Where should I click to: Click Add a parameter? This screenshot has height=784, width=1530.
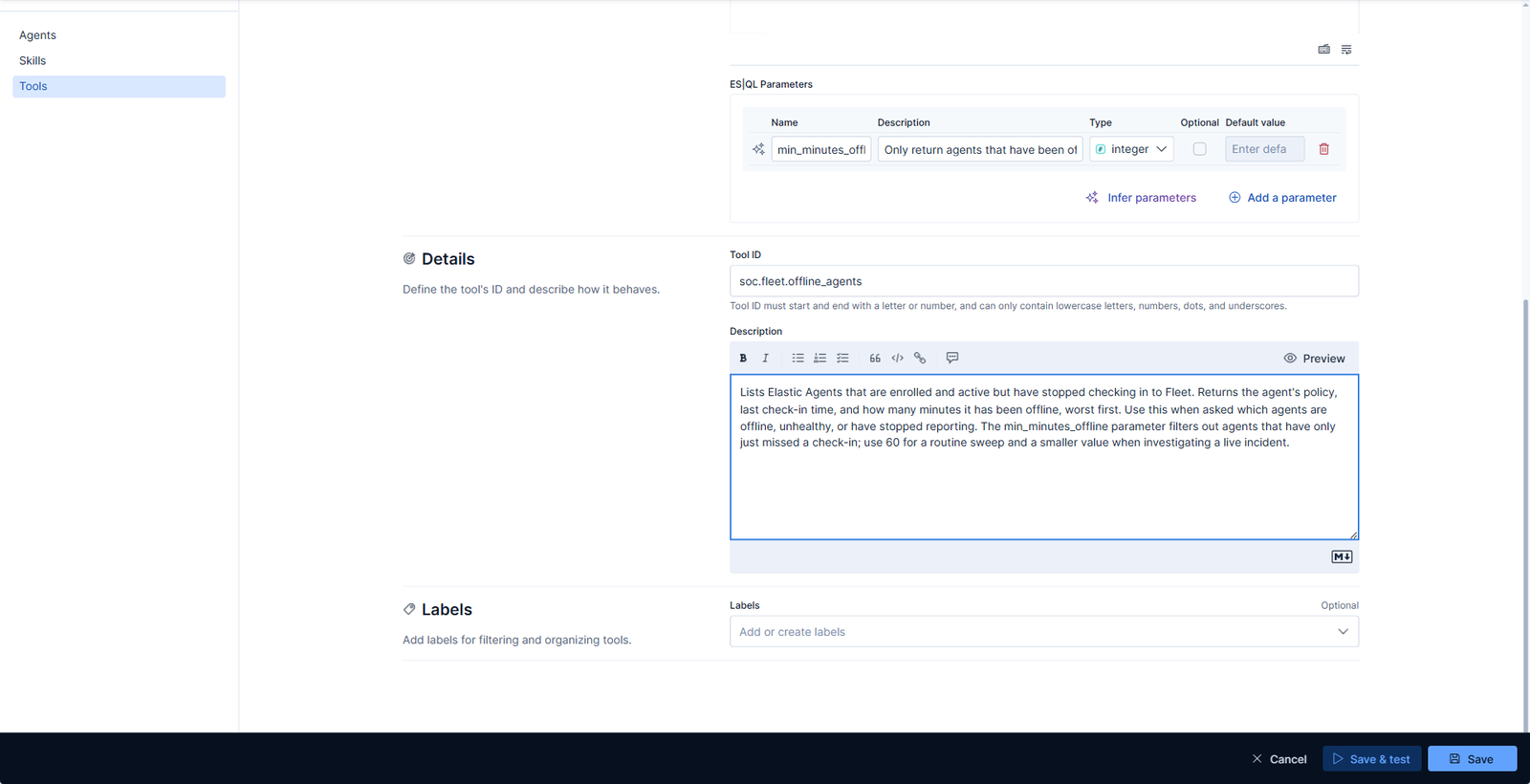pos(1282,198)
